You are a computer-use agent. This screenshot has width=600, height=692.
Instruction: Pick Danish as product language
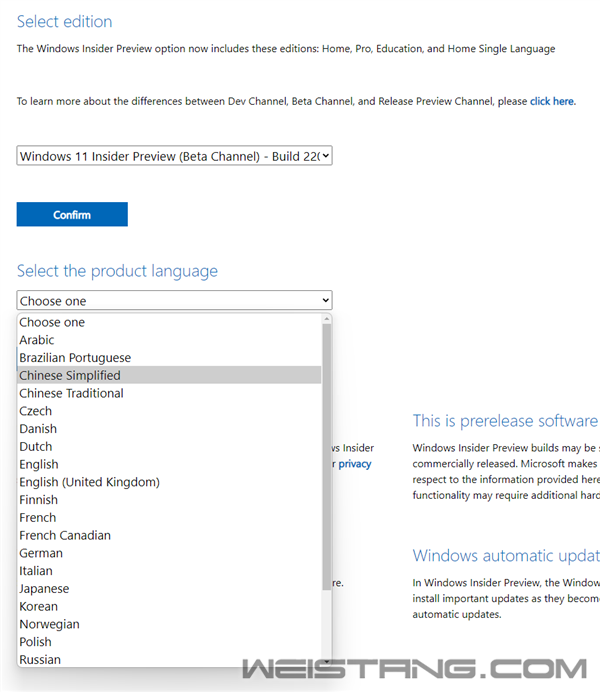coord(170,429)
